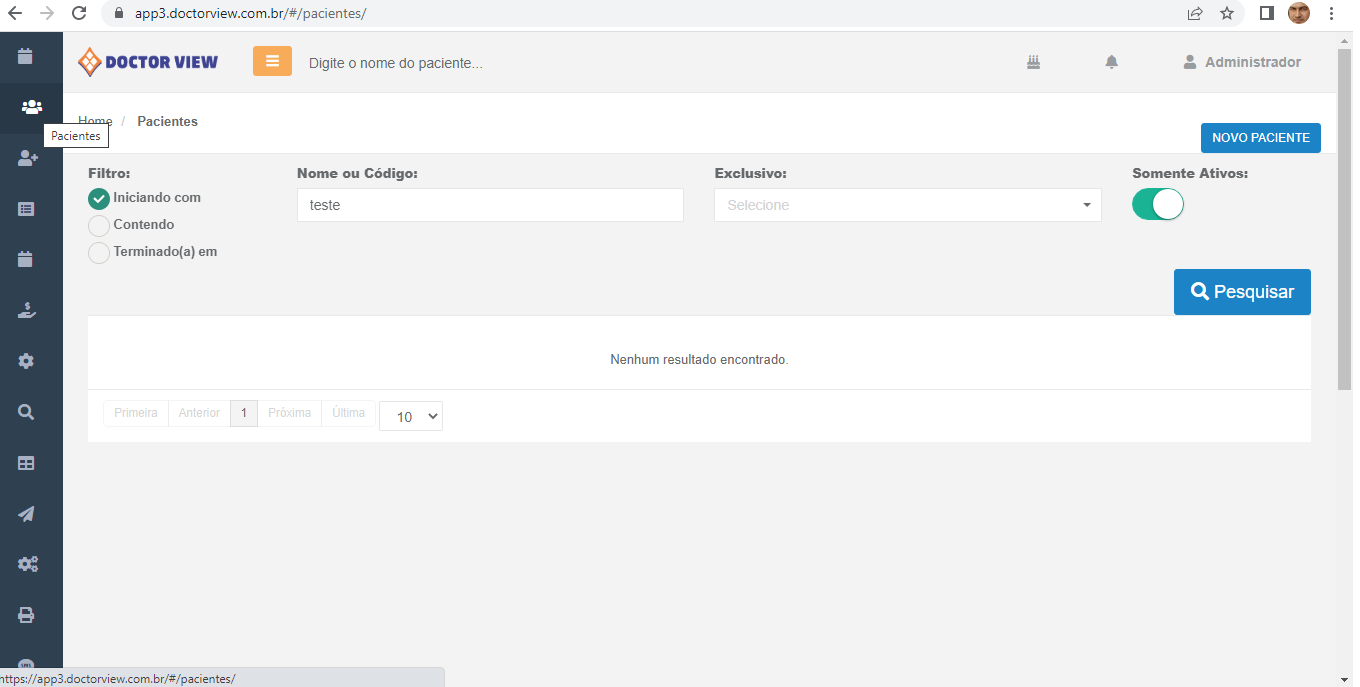This screenshot has height=687, width=1360.
Task: Open the printer icon in sidebar
Action: click(27, 615)
